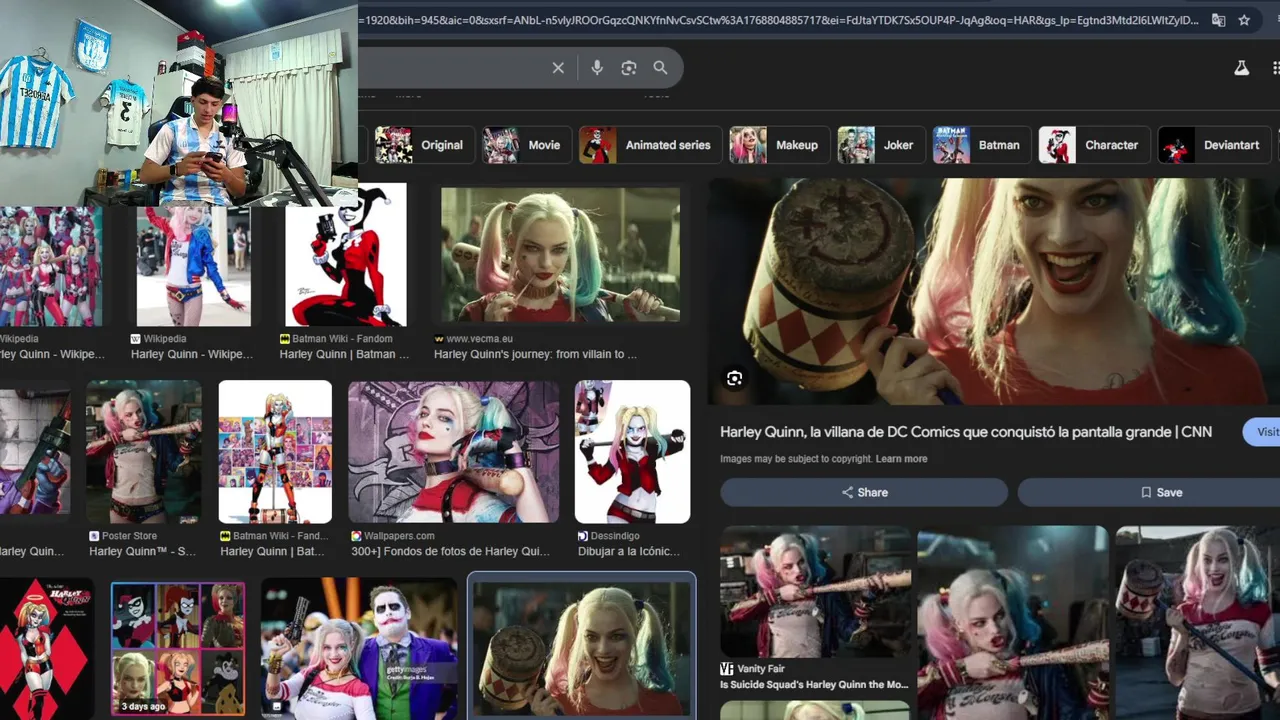
Task: Click the 'Dibujar a la Icónic...' caption
Action: pos(628,551)
